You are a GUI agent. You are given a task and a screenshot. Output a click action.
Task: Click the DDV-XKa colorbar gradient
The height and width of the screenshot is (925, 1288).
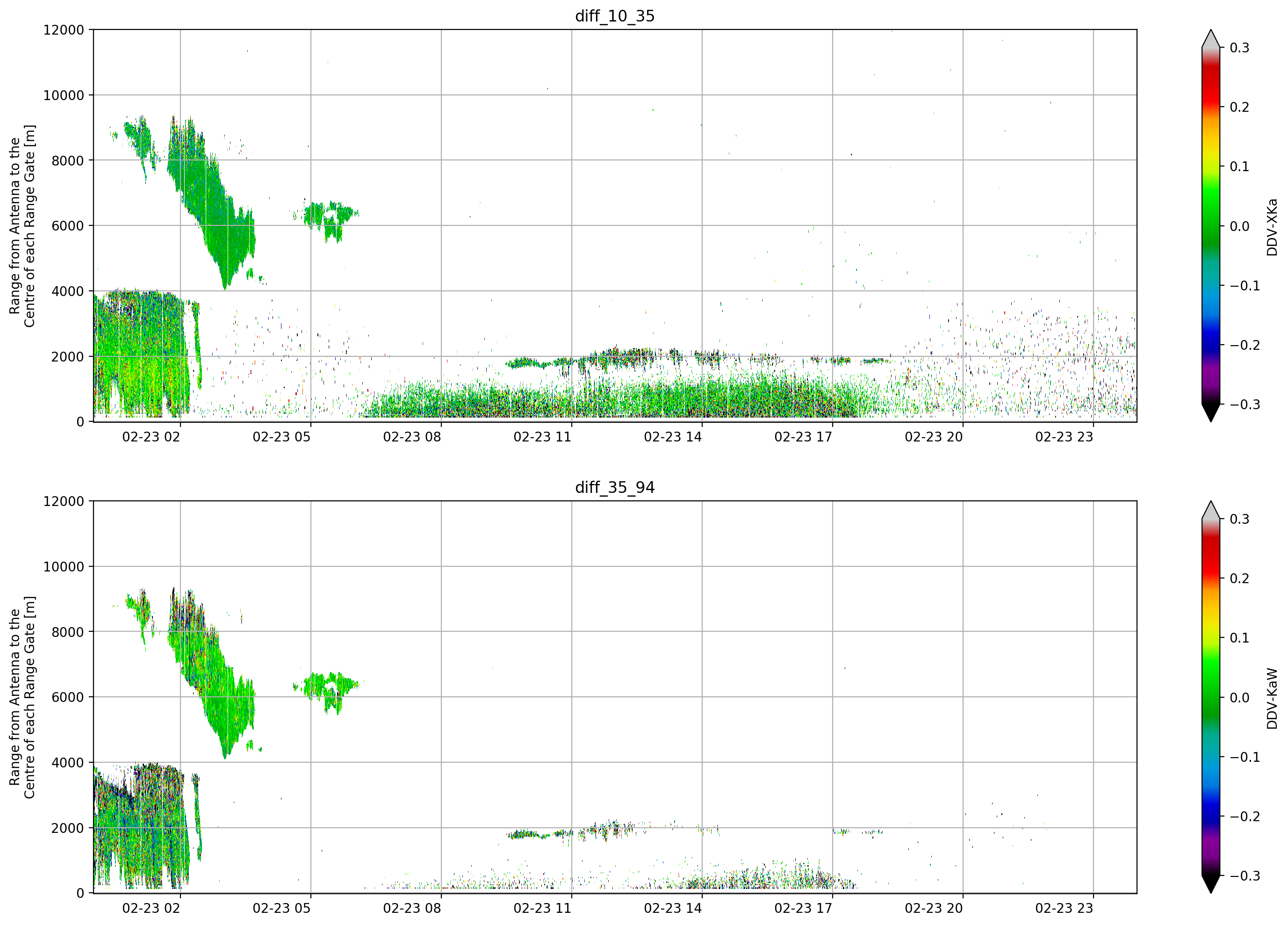[x=1211, y=225]
